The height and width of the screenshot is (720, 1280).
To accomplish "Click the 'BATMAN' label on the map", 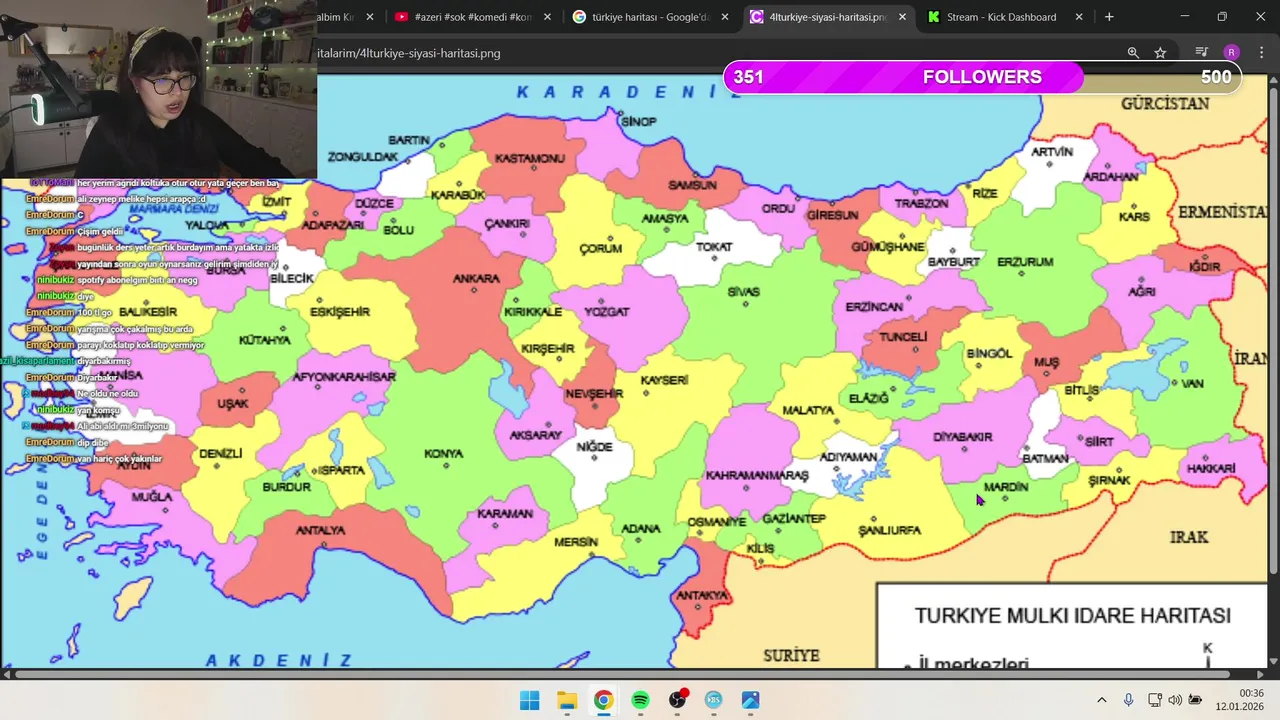I will [1045, 459].
